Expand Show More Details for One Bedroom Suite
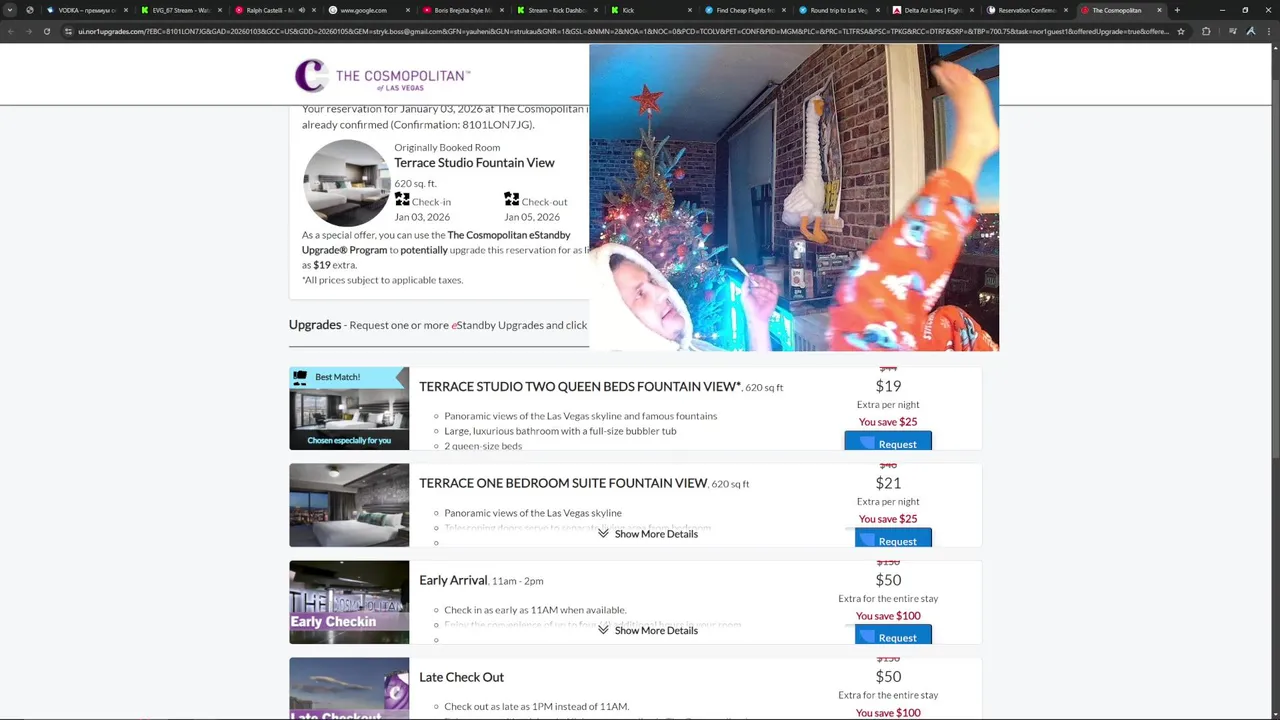This screenshot has height=720, width=1280. point(648,534)
